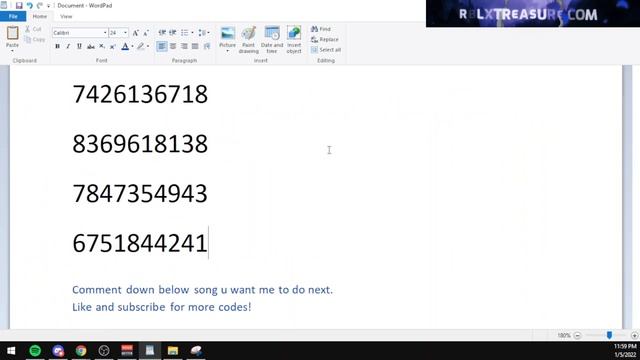
Task: Click the Paste clipboard icon
Action: (x=13, y=33)
